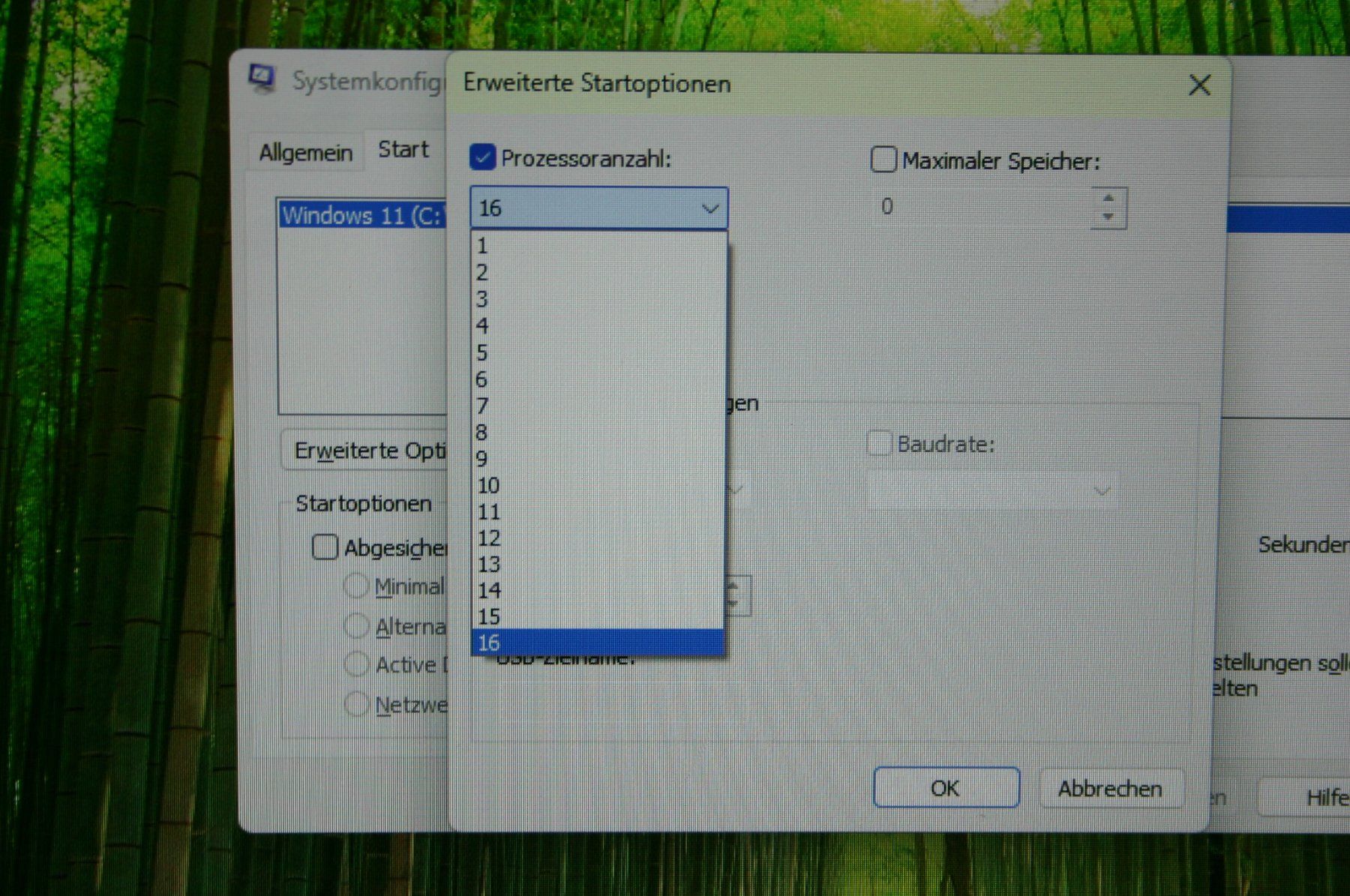Switch to the Allgemein tab
The height and width of the screenshot is (896, 1350).
coord(306,152)
